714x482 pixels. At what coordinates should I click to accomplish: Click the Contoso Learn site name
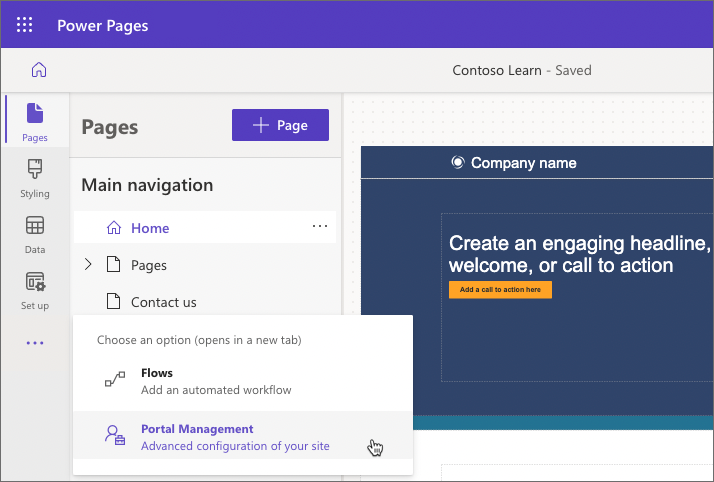pos(497,70)
